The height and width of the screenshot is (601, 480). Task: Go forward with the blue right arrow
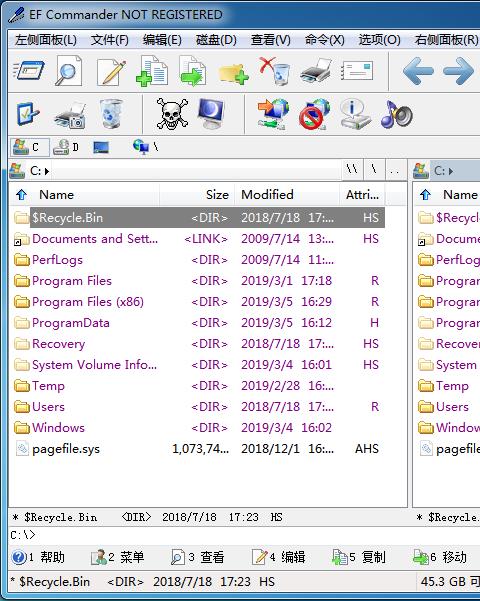click(458, 71)
